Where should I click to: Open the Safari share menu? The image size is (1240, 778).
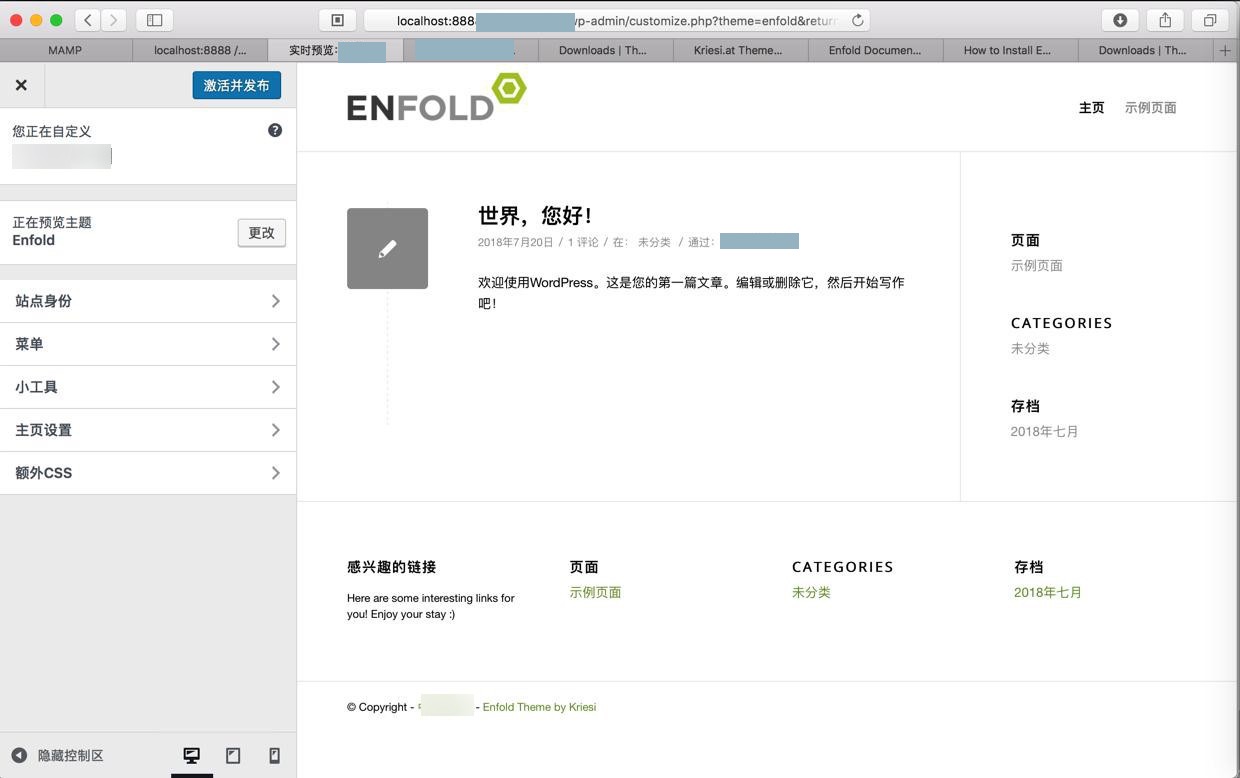(1165, 20)
